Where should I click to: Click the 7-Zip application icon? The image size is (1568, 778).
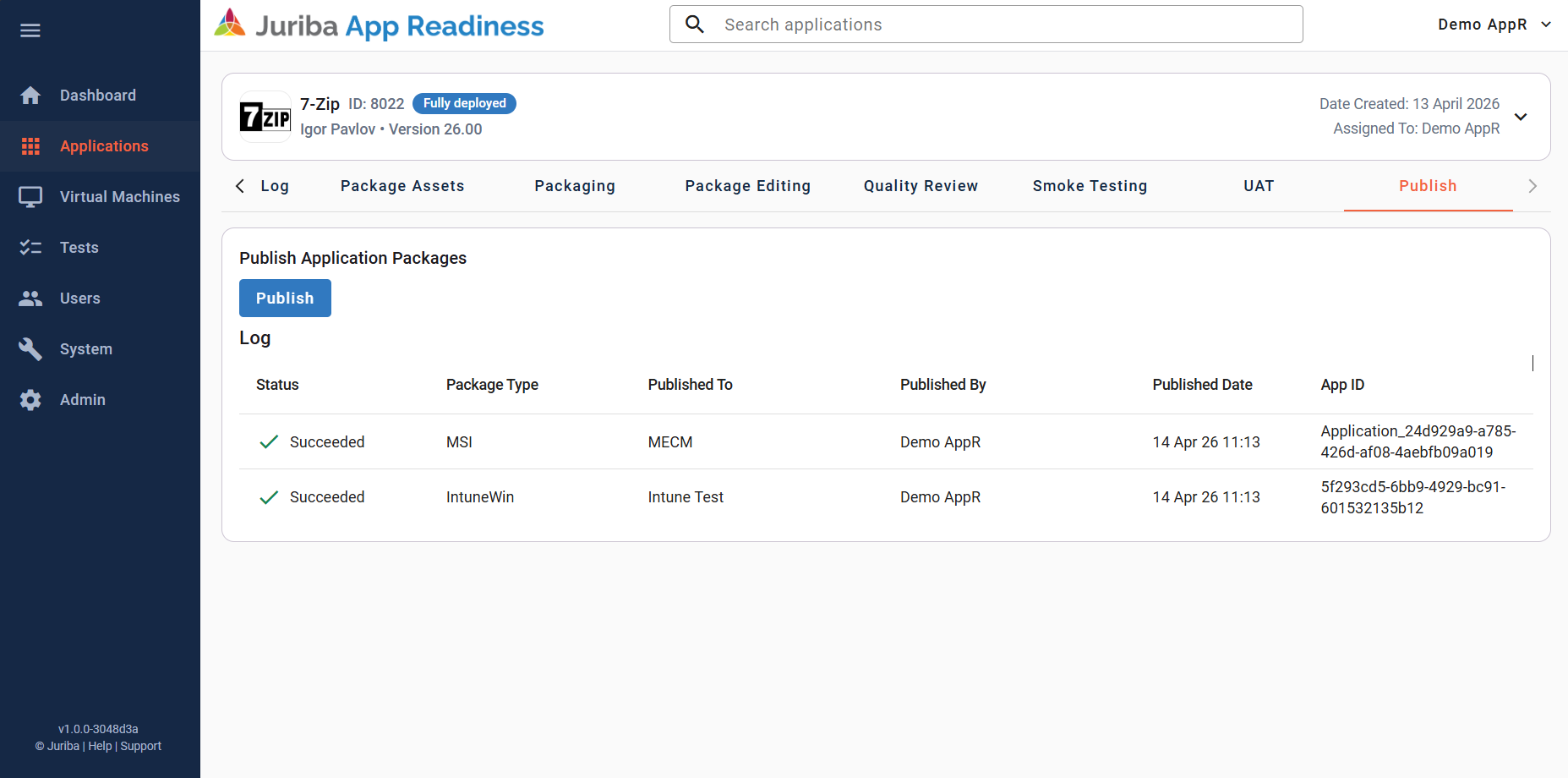[265, 117]
